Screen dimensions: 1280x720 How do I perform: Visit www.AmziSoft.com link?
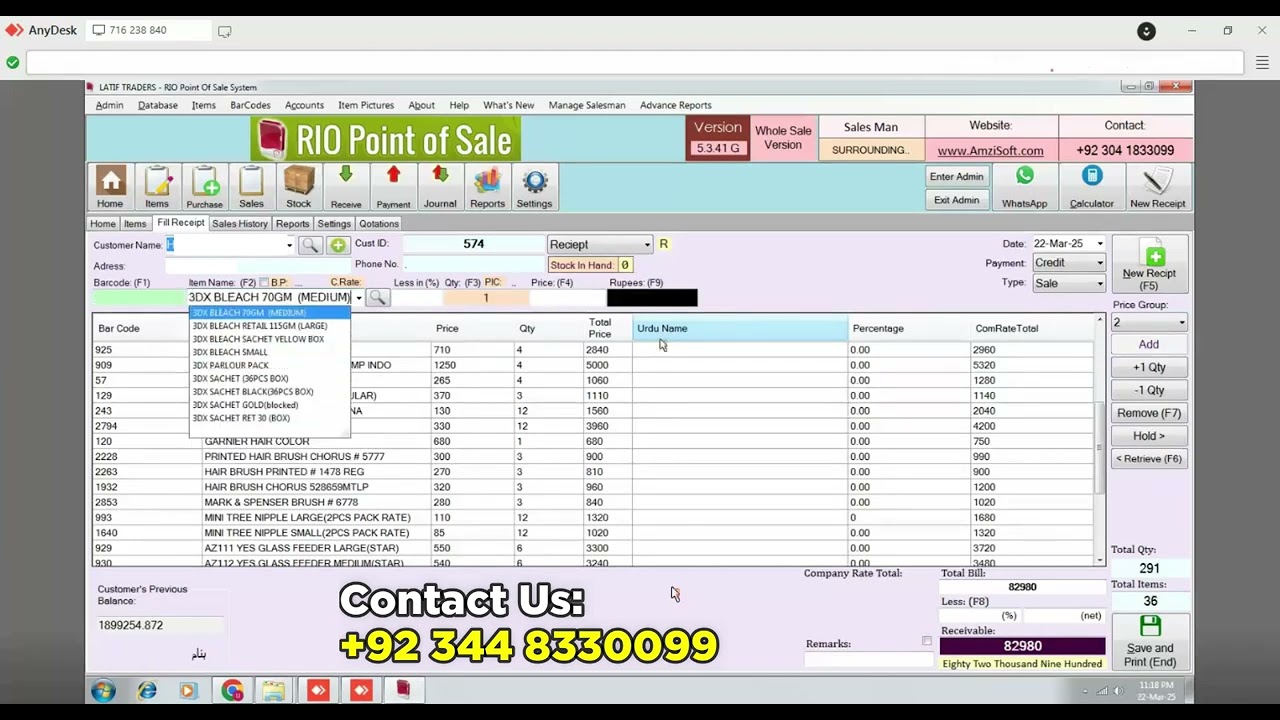click(x=990, y=151)
